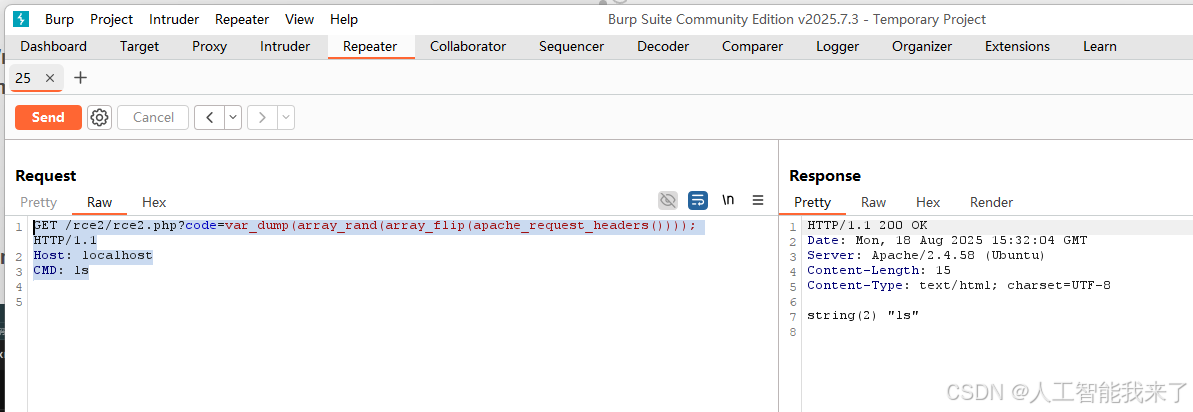Select Request Pretty view tab
This screenshot has width=1193, height=412.
[x=39, y=202]
